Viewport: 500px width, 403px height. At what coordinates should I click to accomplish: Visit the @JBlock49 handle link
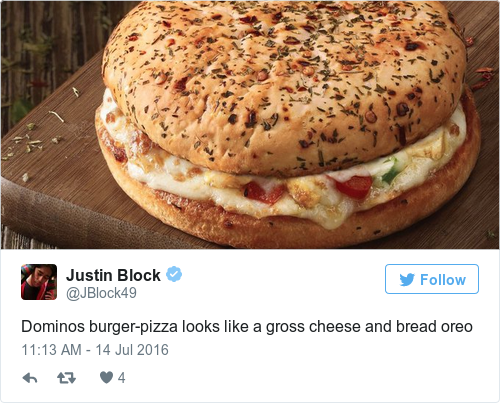coord(101,293)
